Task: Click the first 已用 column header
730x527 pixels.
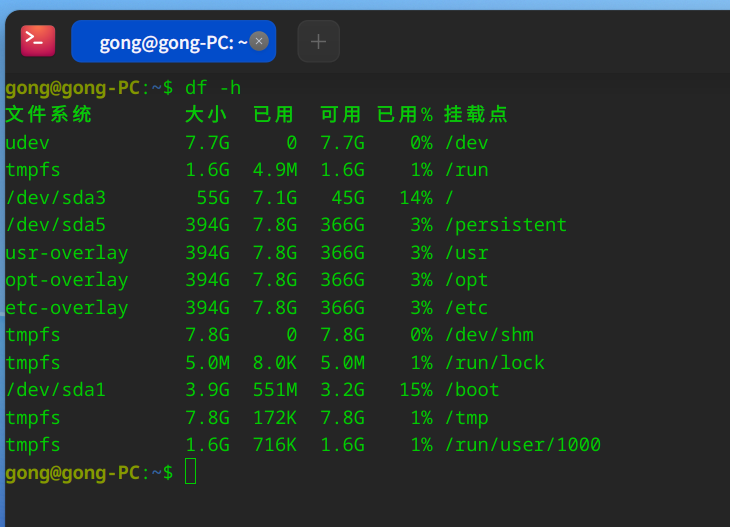Action: (x=274, y=115)
